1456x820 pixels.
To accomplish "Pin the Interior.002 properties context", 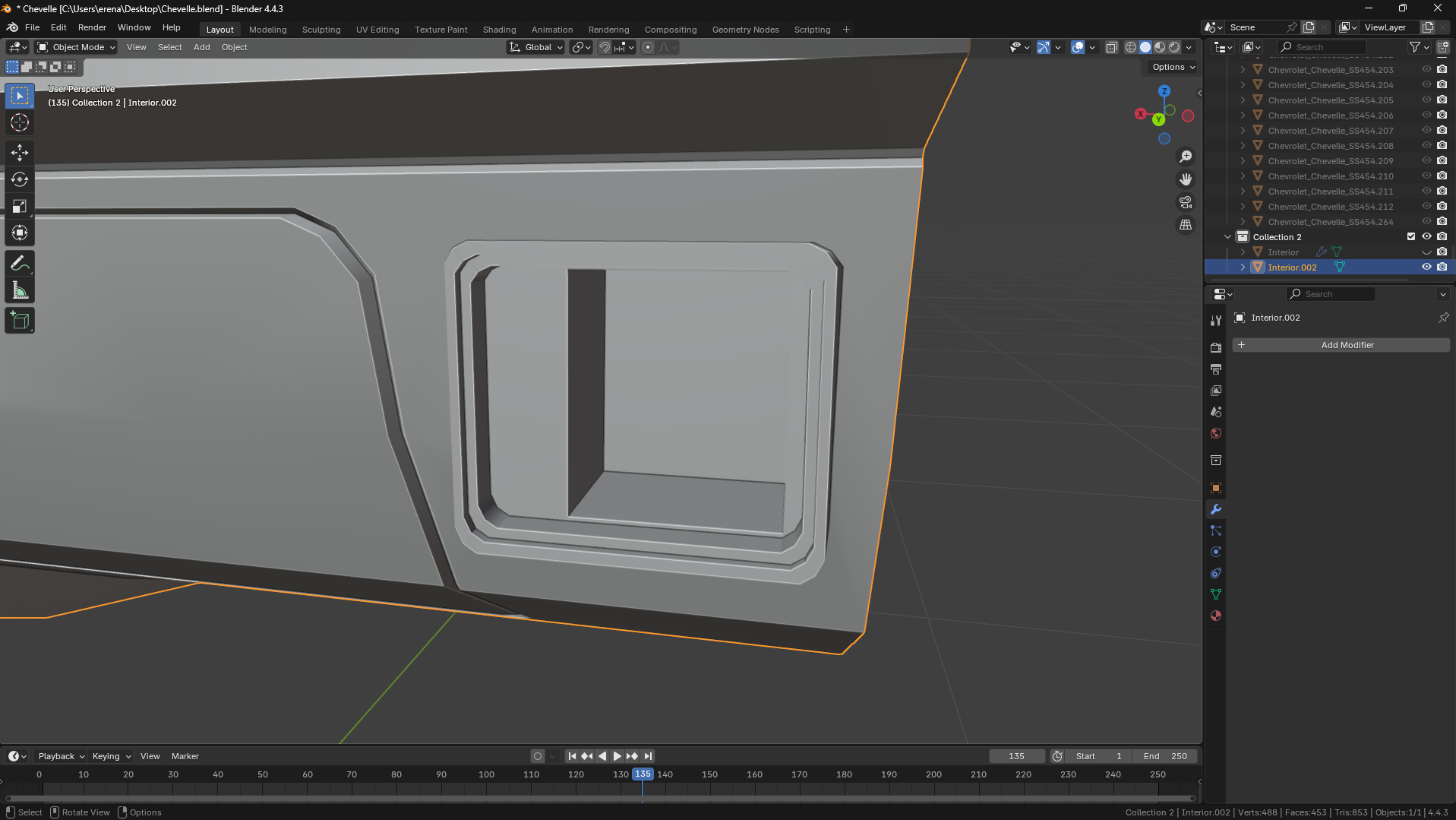I will pyautogui.click(x=1443, y=318).
